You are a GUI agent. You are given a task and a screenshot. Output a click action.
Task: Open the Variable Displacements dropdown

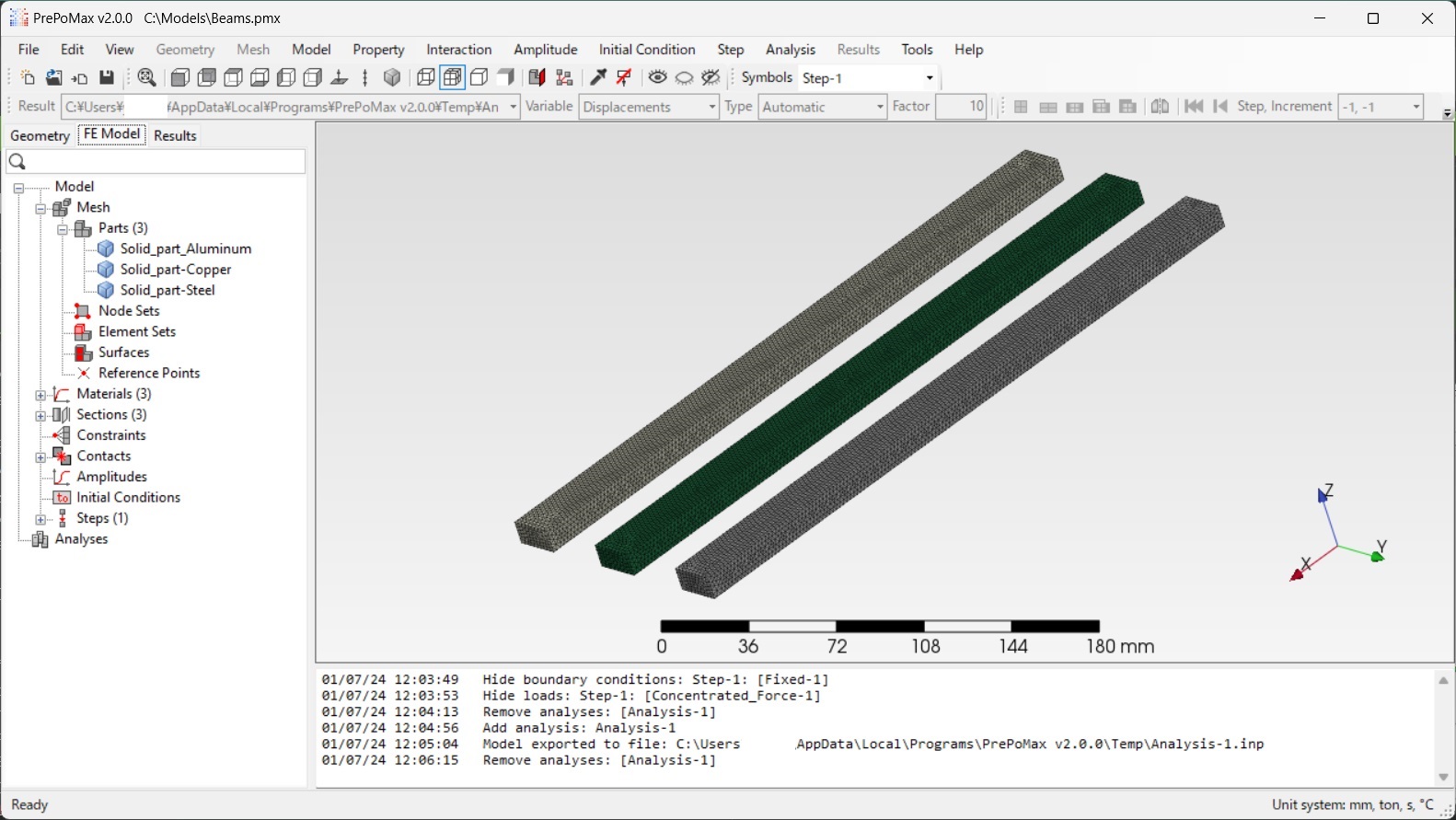[711, 107]
